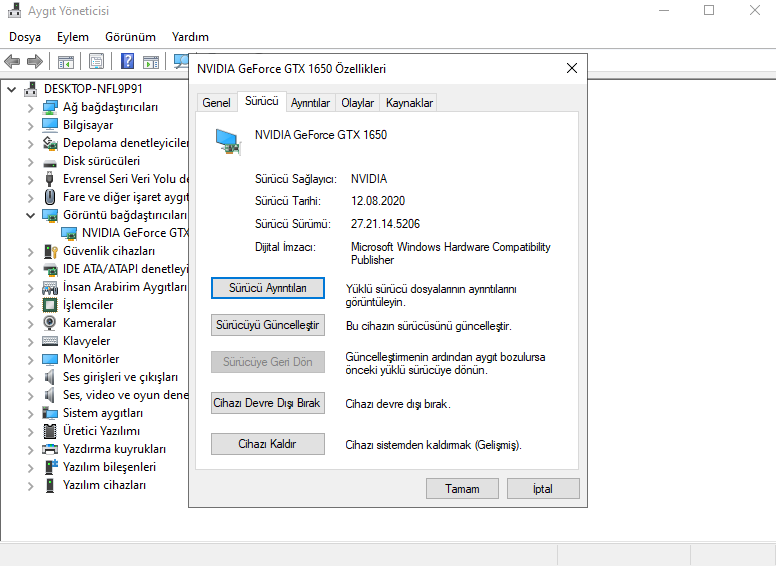This screenshot has height=566, width=776.
Task: Expand the Ağ bağdaştırıcıları category
Action: (x=31, y=108)
